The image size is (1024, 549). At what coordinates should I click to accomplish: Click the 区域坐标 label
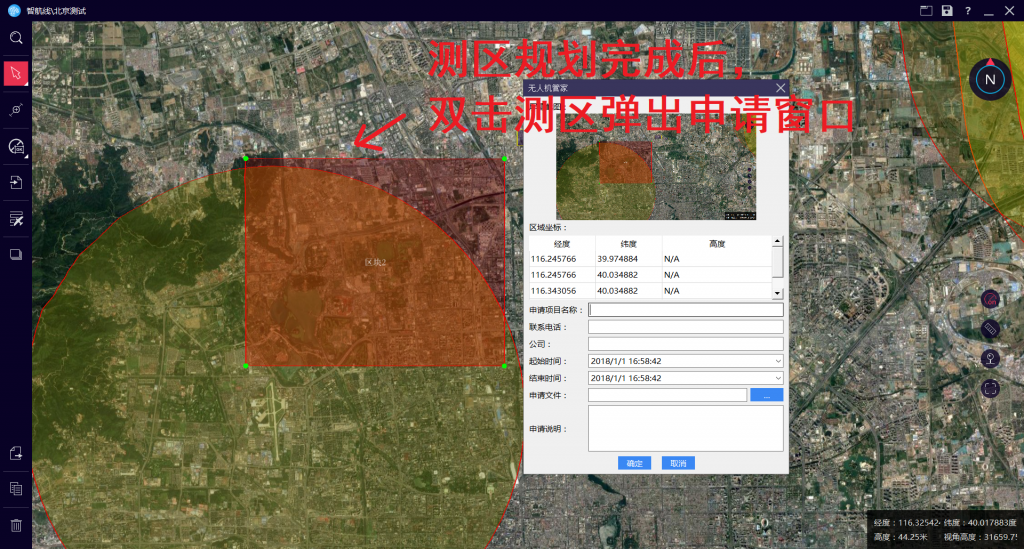548,227
